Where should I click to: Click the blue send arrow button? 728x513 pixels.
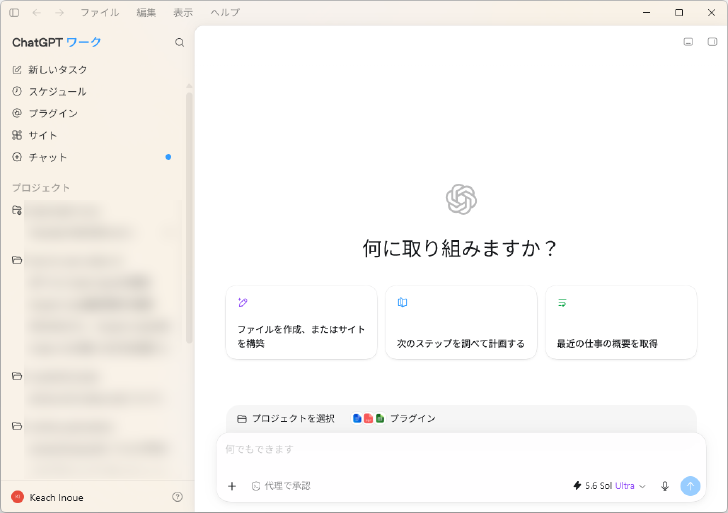[690, 486]
